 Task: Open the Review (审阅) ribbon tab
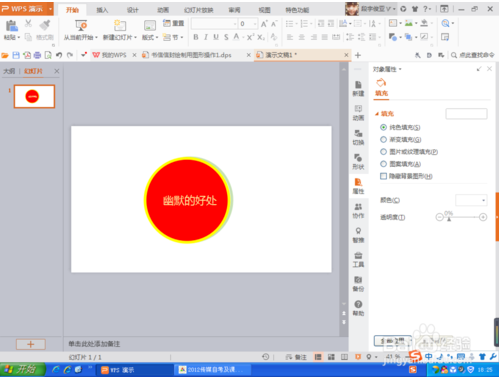click(234, 10)
